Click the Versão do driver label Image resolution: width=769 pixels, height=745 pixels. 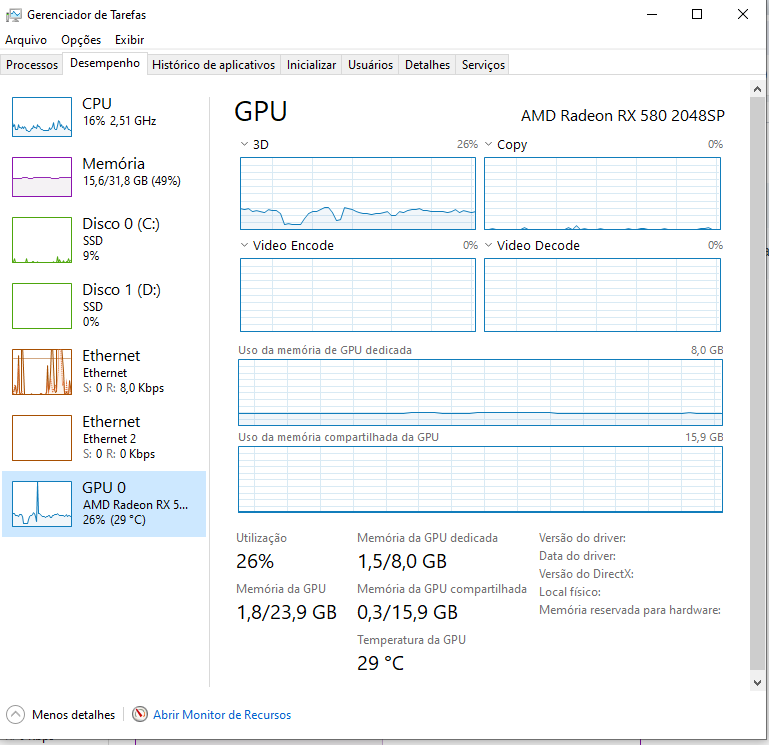point(582,538)
